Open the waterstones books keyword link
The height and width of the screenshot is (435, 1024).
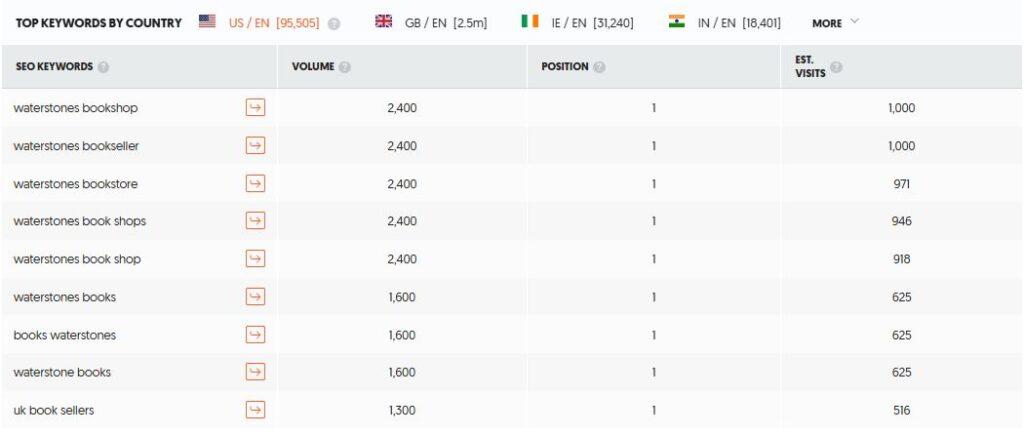coord(65,297)
